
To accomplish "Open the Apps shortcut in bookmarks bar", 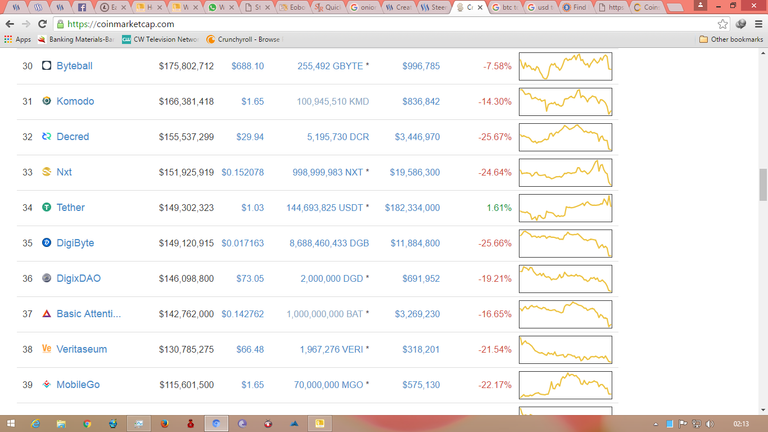I will coord(18,39).
